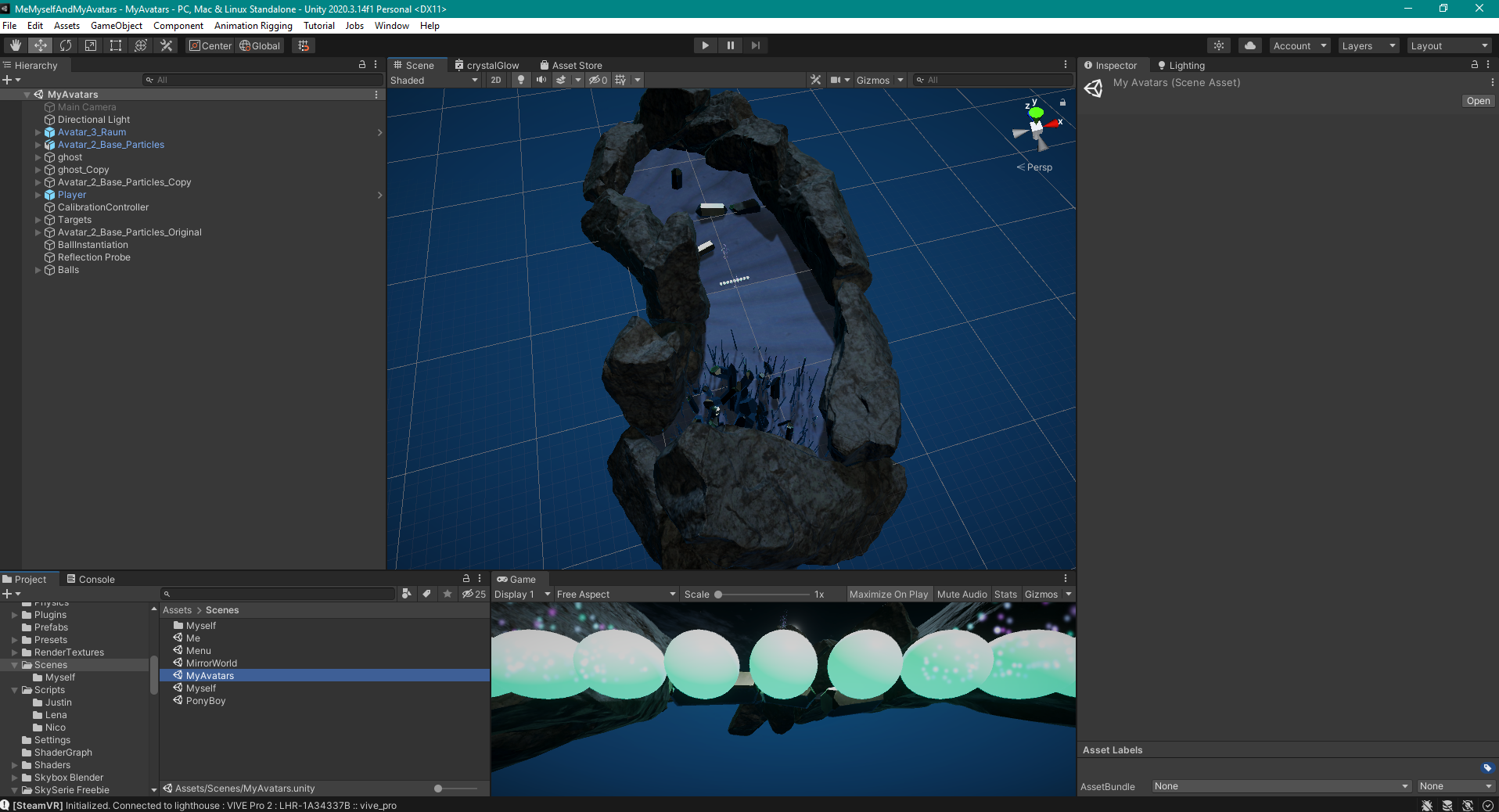Toggle the 2D scene view mode

[495, 80]
